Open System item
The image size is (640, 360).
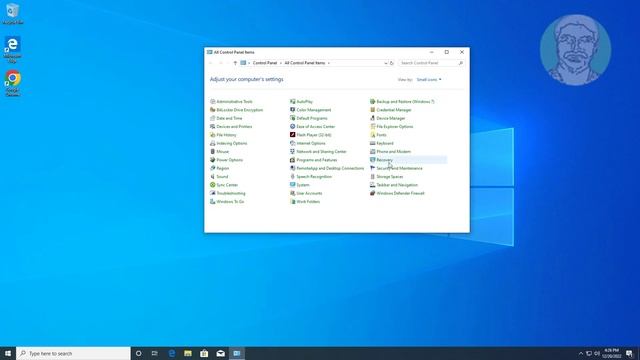(x=300, y=185)
